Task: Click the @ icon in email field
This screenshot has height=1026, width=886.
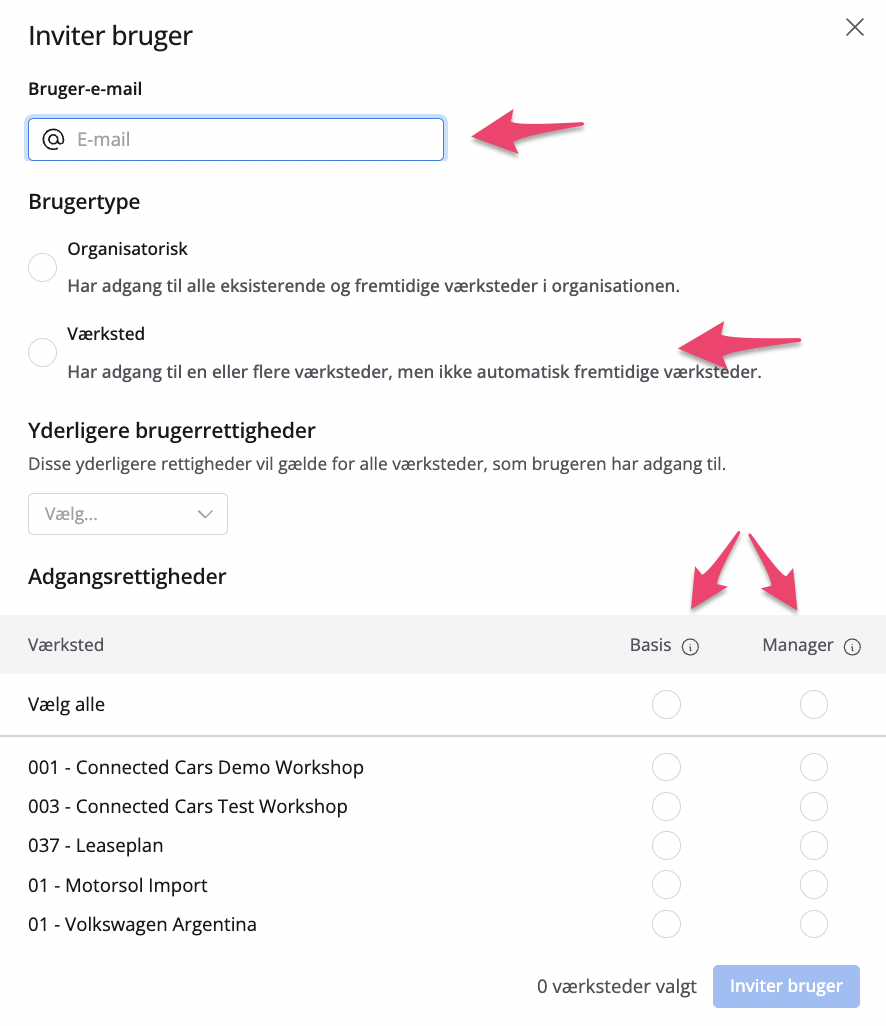Action: 53,139
